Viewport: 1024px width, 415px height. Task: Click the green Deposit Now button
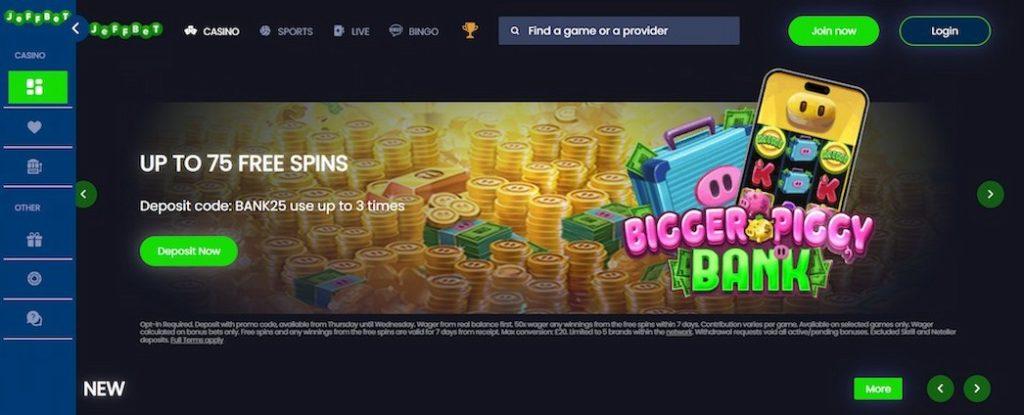(189, 251)
